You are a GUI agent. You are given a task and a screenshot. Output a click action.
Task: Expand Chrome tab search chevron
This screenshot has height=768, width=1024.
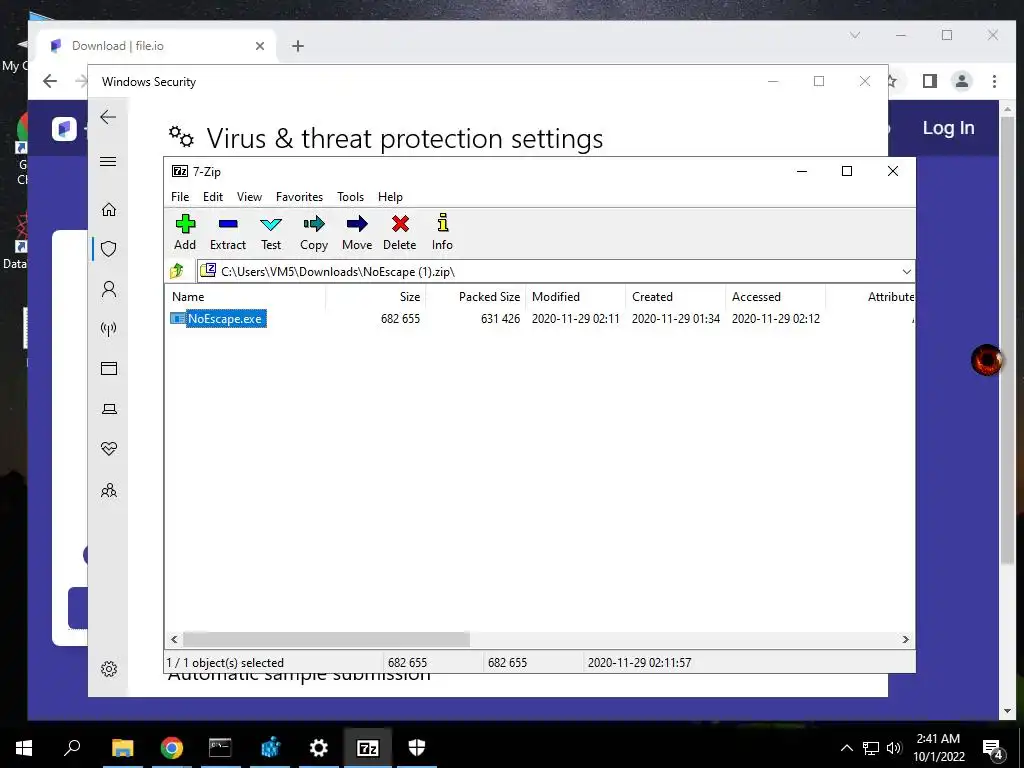tap(855, 35)
